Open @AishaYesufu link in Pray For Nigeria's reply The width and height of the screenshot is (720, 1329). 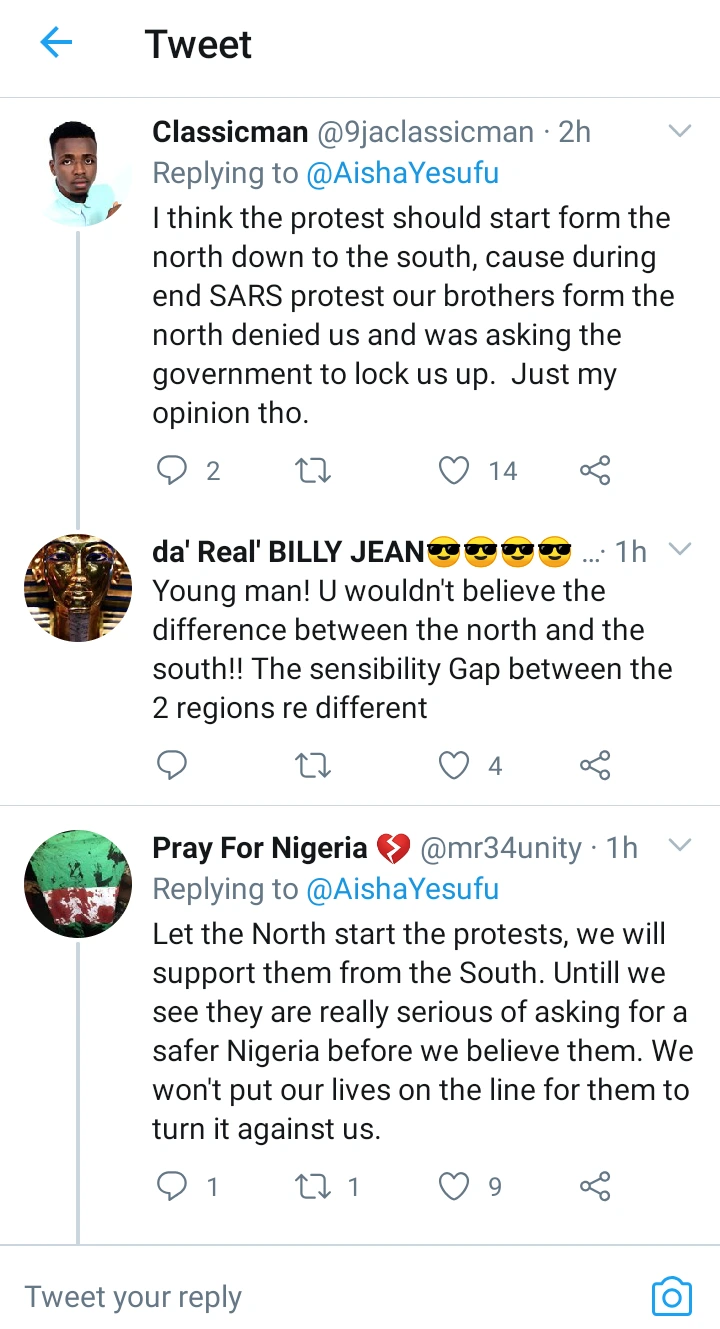click(402, 889)
